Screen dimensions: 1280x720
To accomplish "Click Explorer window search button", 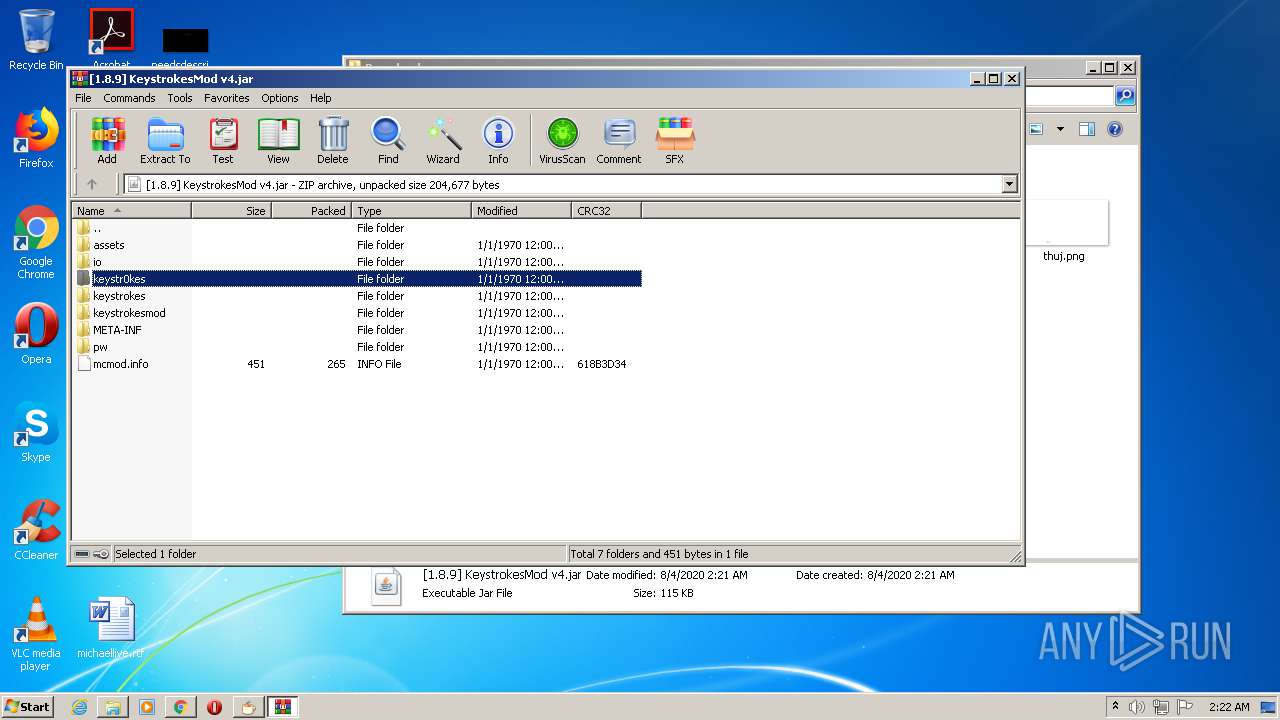I will (1125, 96).
